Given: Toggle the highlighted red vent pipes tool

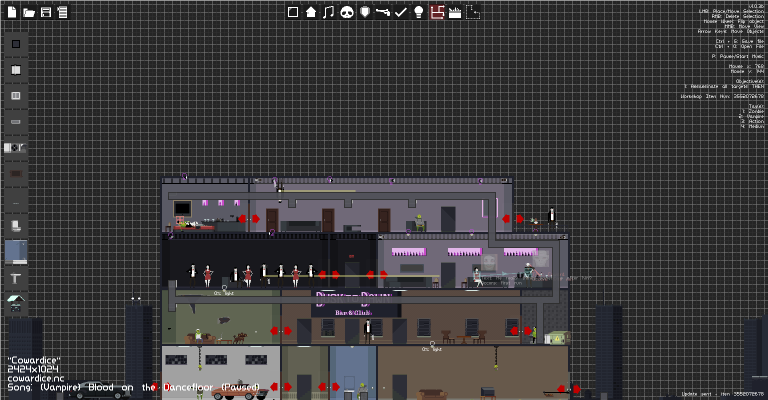Looking at the screenshot, I should (437, 12).
